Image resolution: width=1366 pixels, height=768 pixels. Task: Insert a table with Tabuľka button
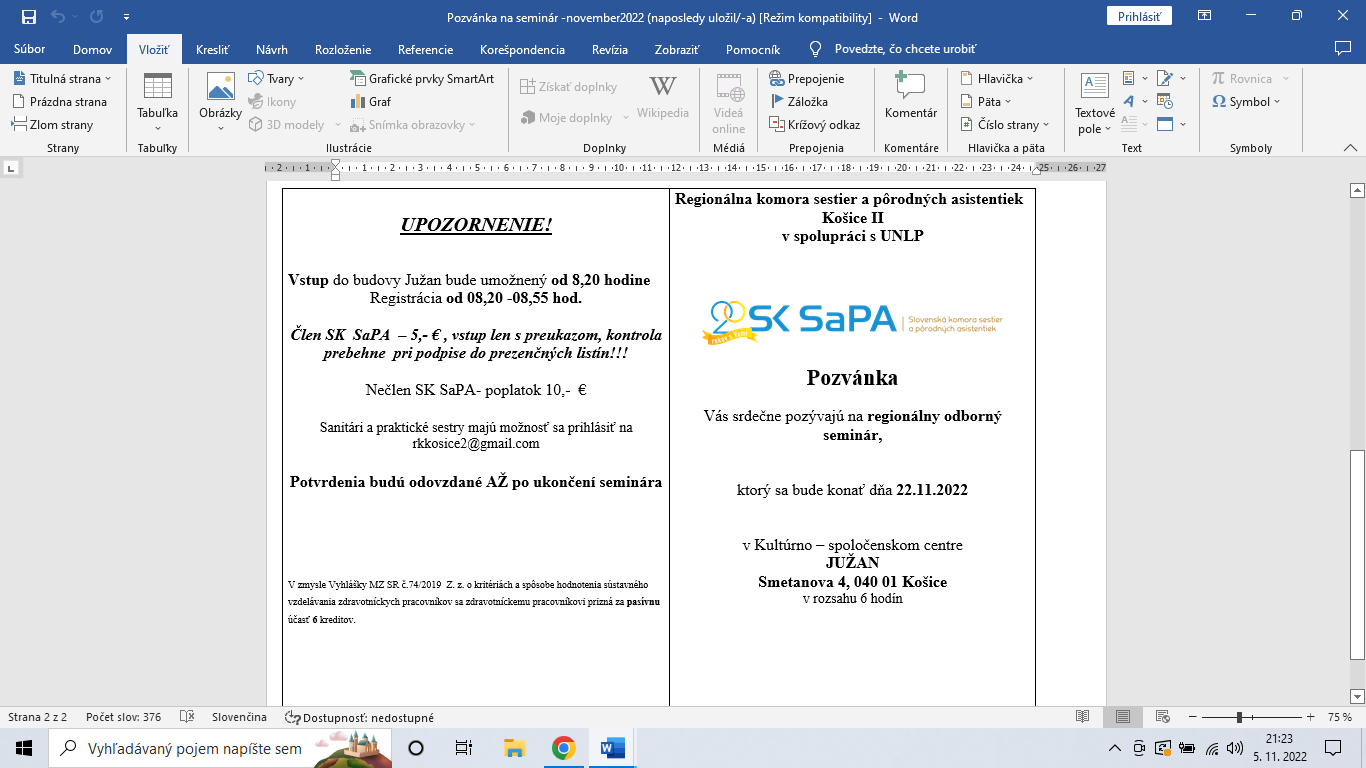tap(157, 101)
